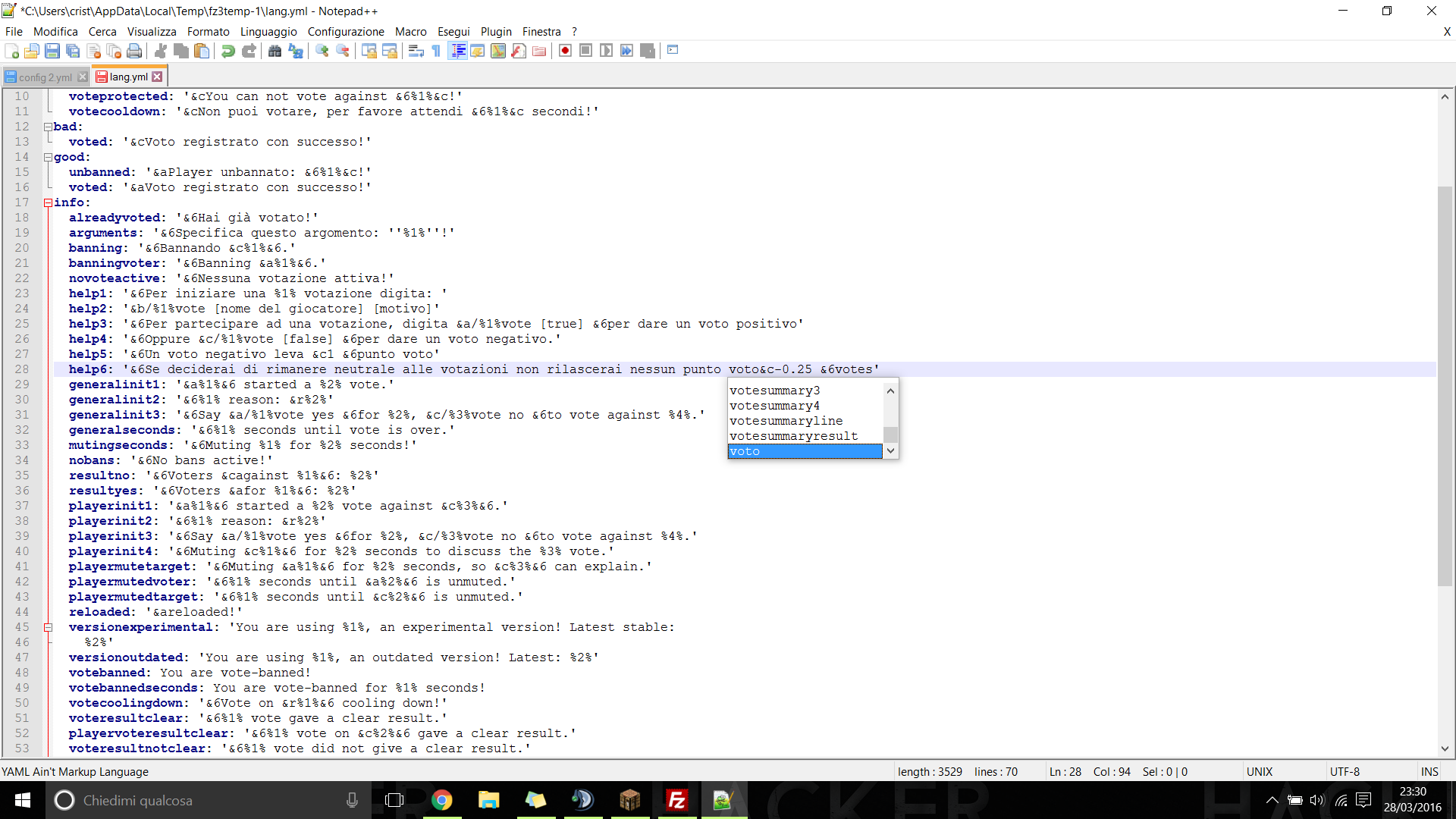Click the INS status bar indicator
The image size is (1456, 819).
[x=1429, y=771]
